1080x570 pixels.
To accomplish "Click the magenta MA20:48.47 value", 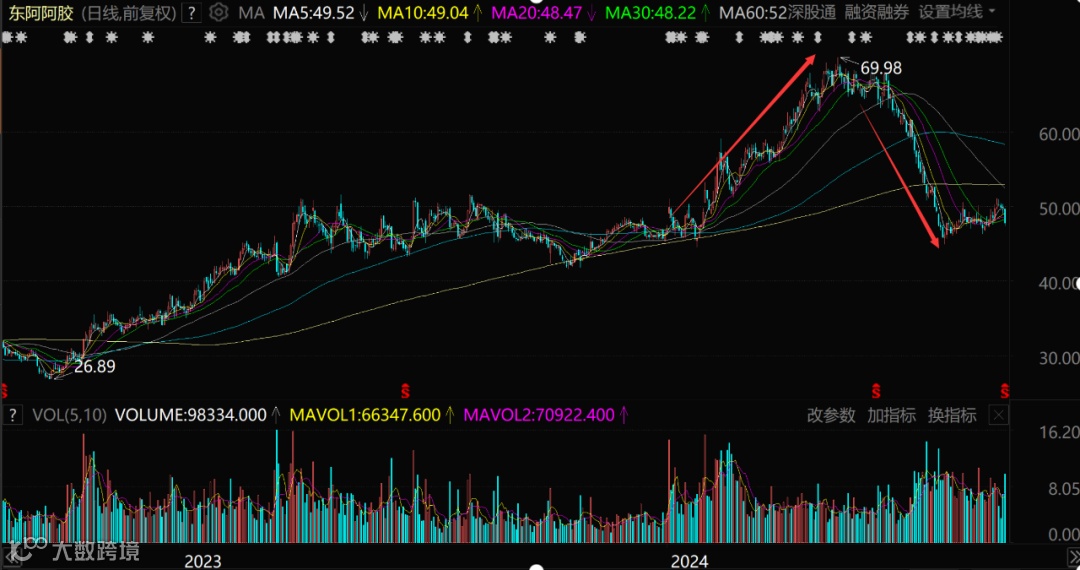I will (537, 12).
